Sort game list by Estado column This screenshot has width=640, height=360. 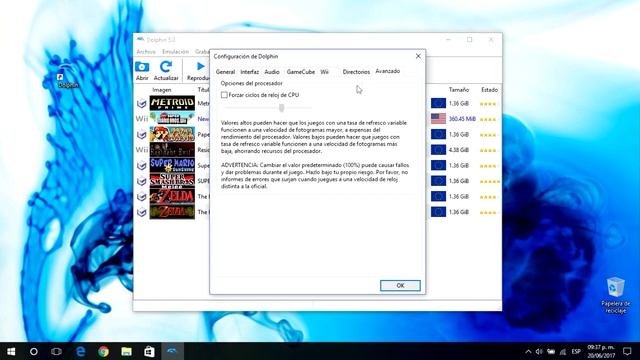(x=489, y=90)
